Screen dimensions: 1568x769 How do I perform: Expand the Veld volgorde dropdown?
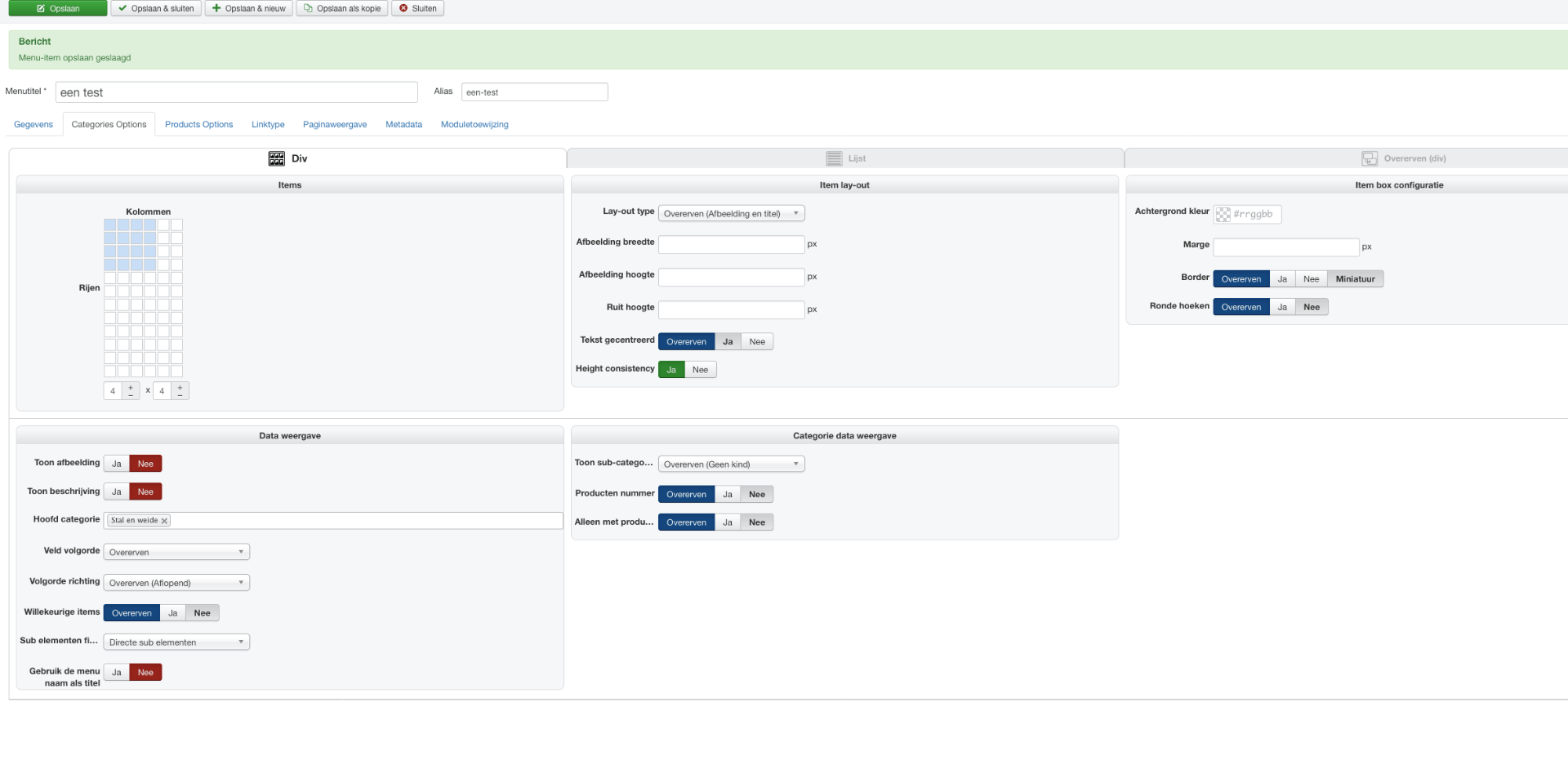176,553
